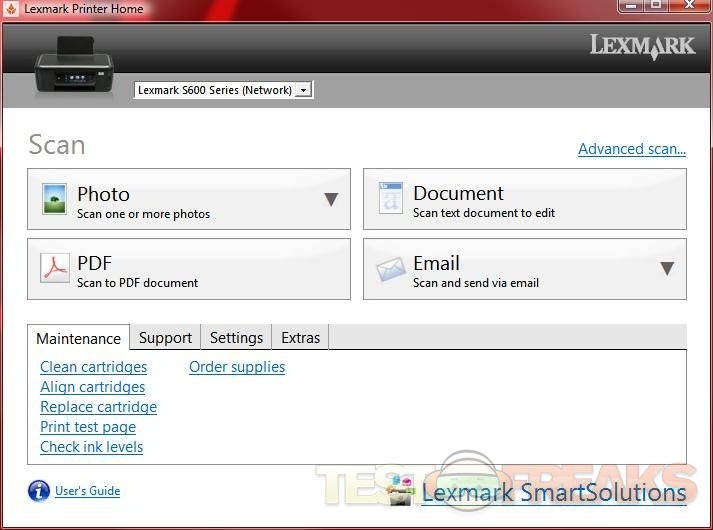Choose Align cartridges
This screenshot has width=713, height=530.
[92, 387]
